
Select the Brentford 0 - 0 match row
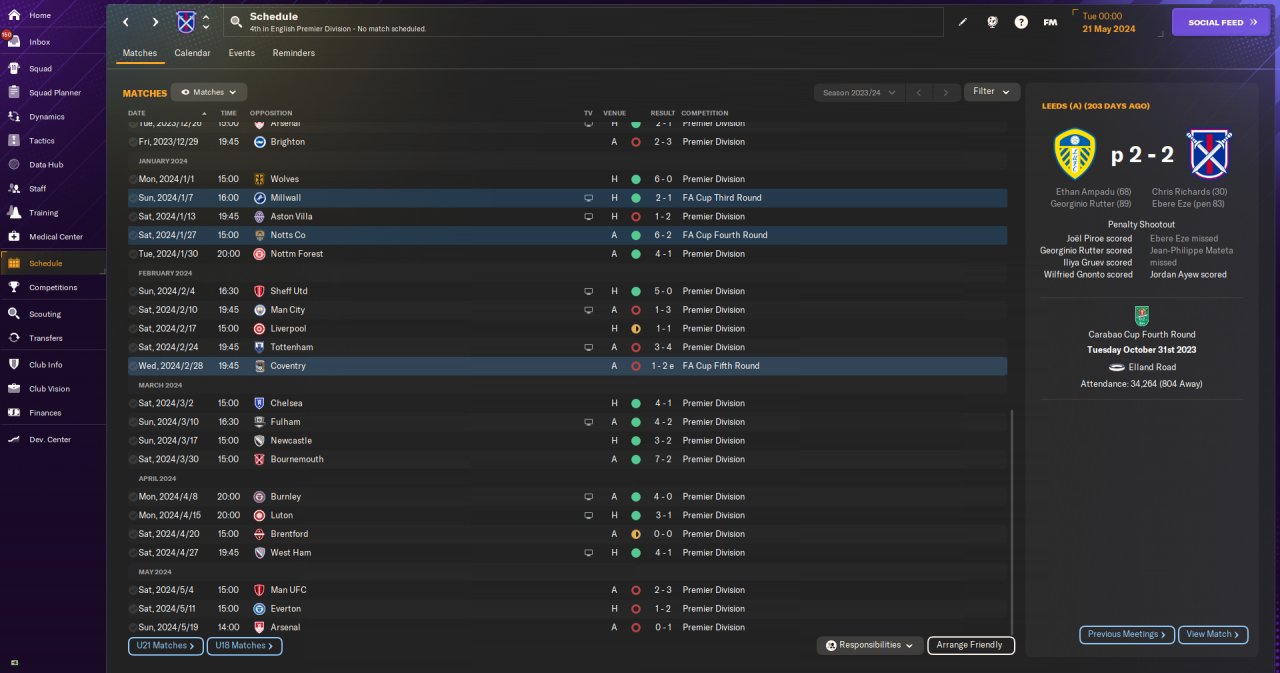pyautogui.click(x=567, y=534)
